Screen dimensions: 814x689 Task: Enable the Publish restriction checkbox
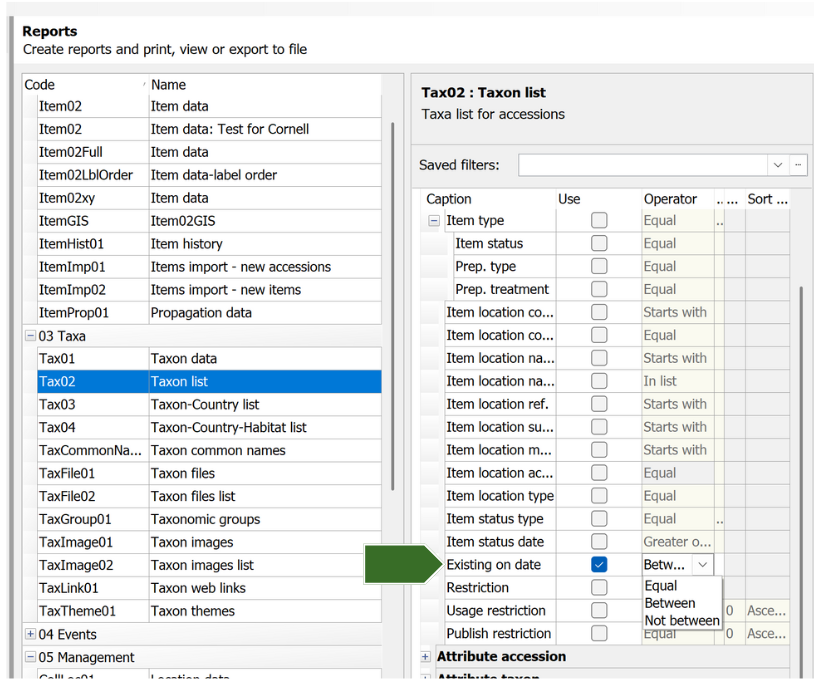[x=599, y=633]
